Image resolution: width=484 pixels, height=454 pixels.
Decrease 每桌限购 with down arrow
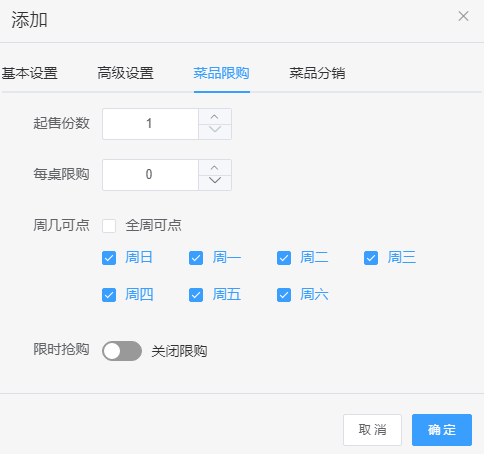click(x=215, y=183)
